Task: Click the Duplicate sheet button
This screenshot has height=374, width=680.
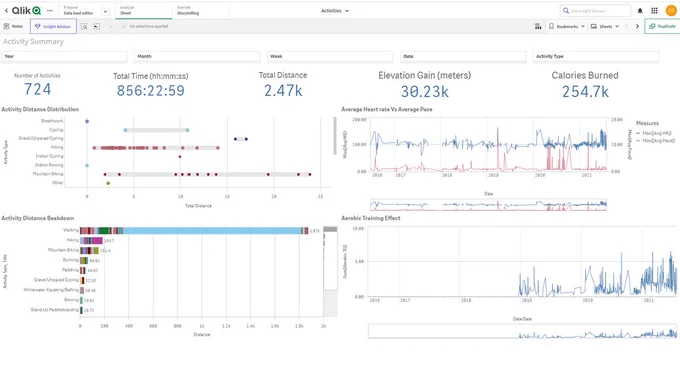Action: (x=662, y=26)
